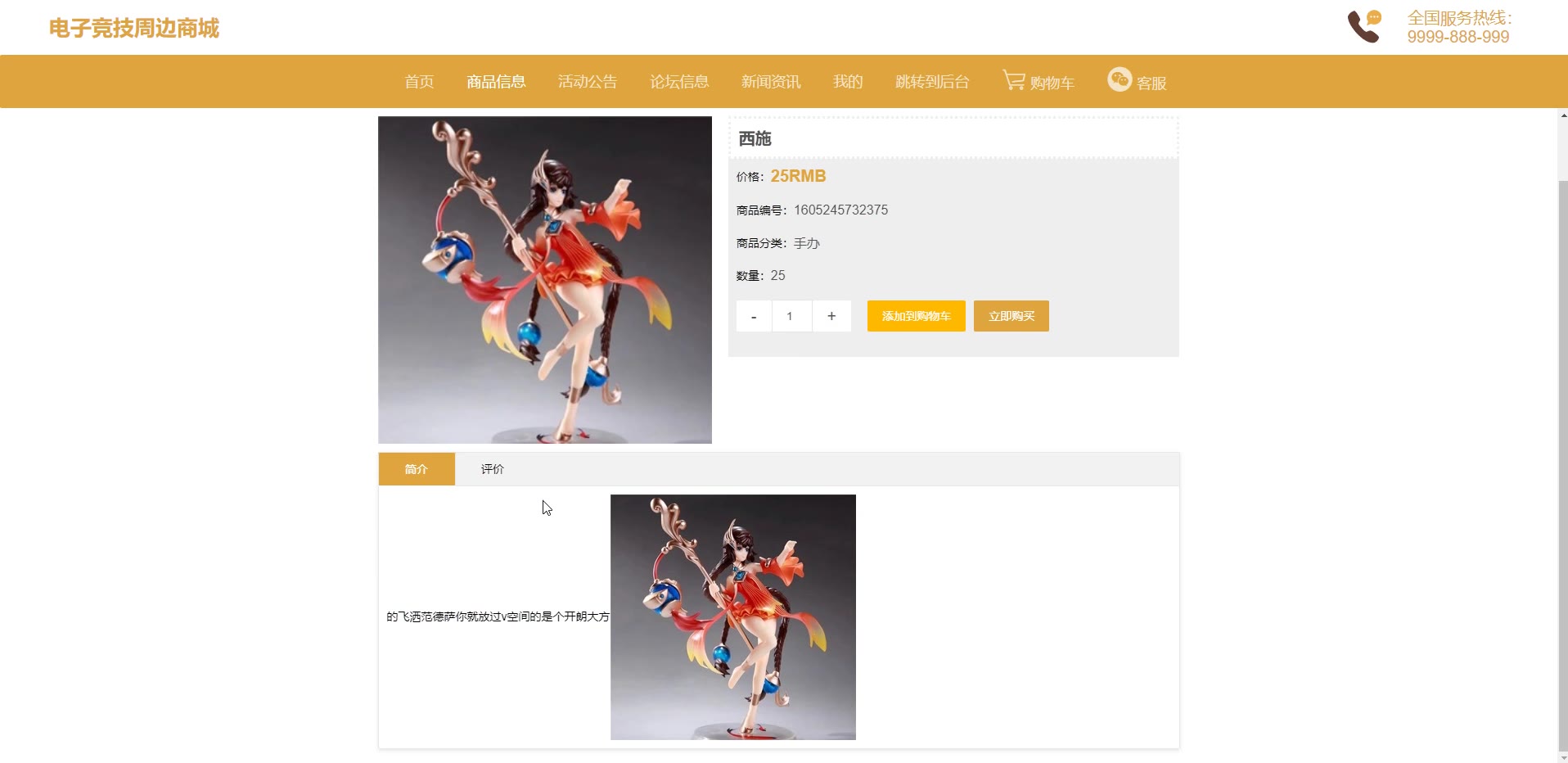Decrease quantity with minus button
The width and height of the screenshot is (1568, 763).
pos(754,316)
